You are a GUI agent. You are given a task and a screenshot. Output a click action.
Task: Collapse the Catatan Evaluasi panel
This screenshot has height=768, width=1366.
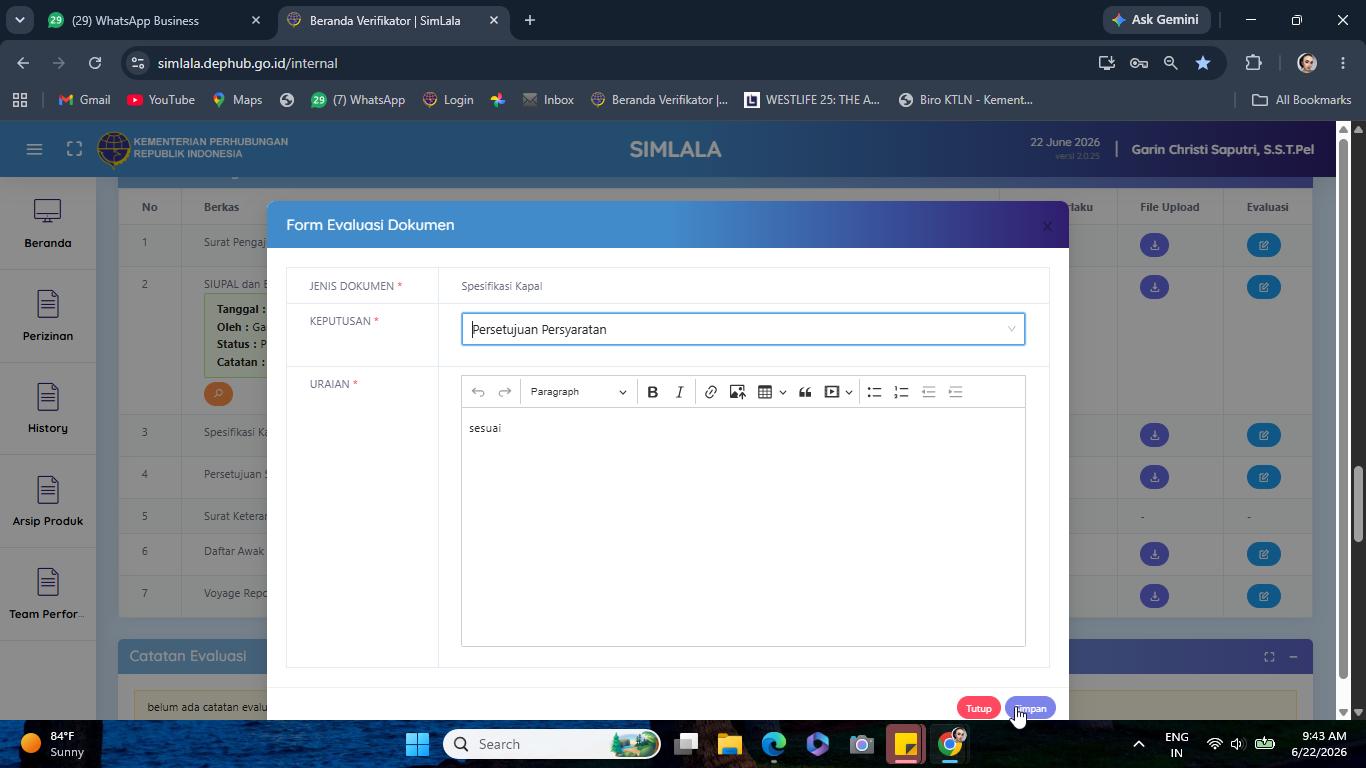coord(1293,657)
